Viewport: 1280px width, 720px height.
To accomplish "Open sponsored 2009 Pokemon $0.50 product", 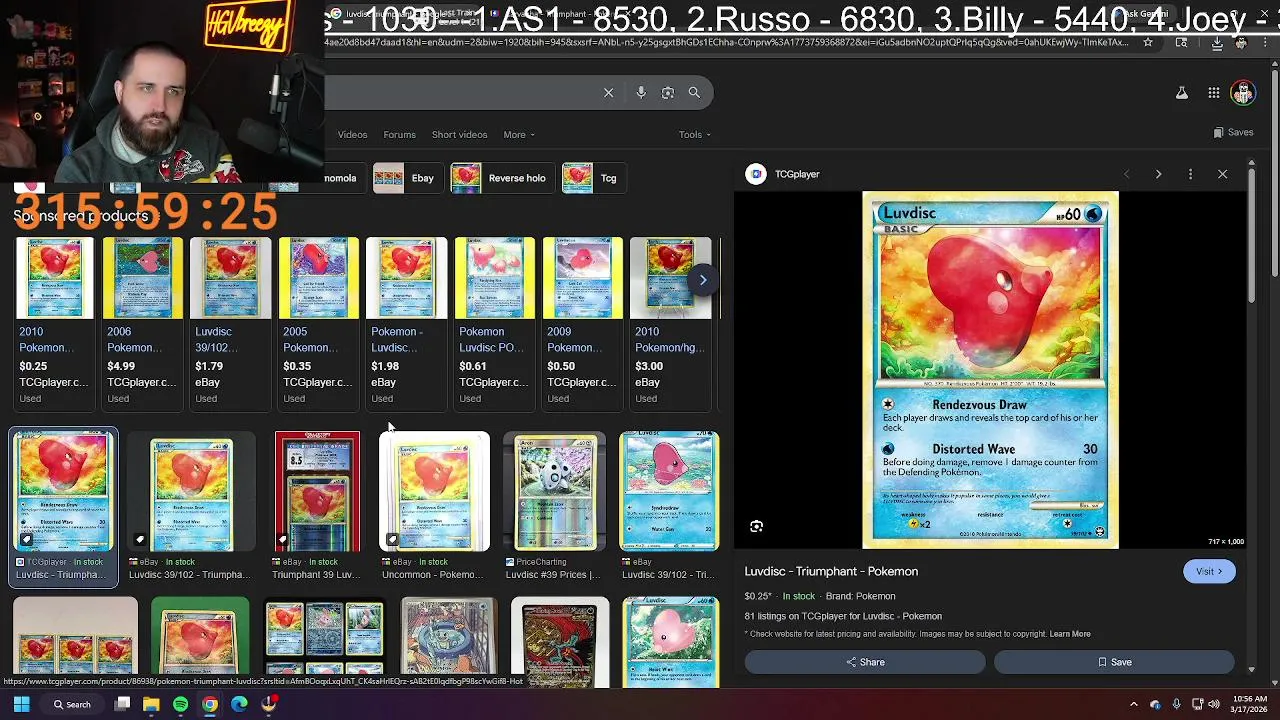I will pyautogui.click(x=582, y=322).
